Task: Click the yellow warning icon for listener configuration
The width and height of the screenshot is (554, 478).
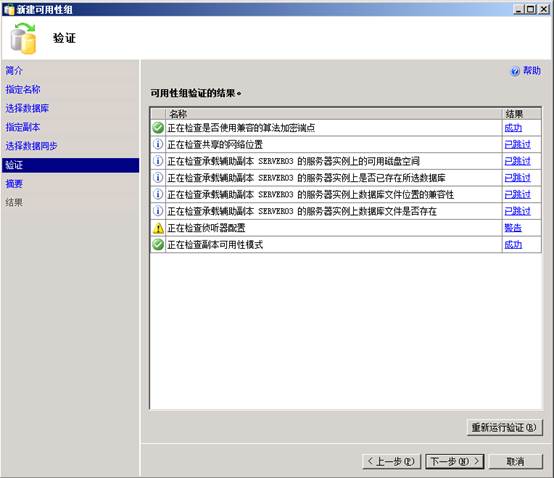Action: pyautogui.click(x=158, y=228)
